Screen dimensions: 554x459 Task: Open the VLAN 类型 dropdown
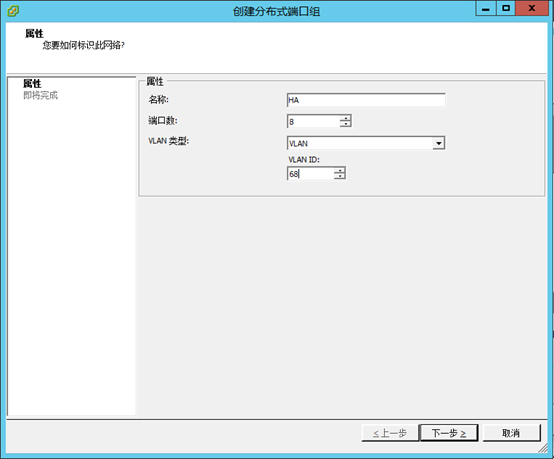(438, 143)
